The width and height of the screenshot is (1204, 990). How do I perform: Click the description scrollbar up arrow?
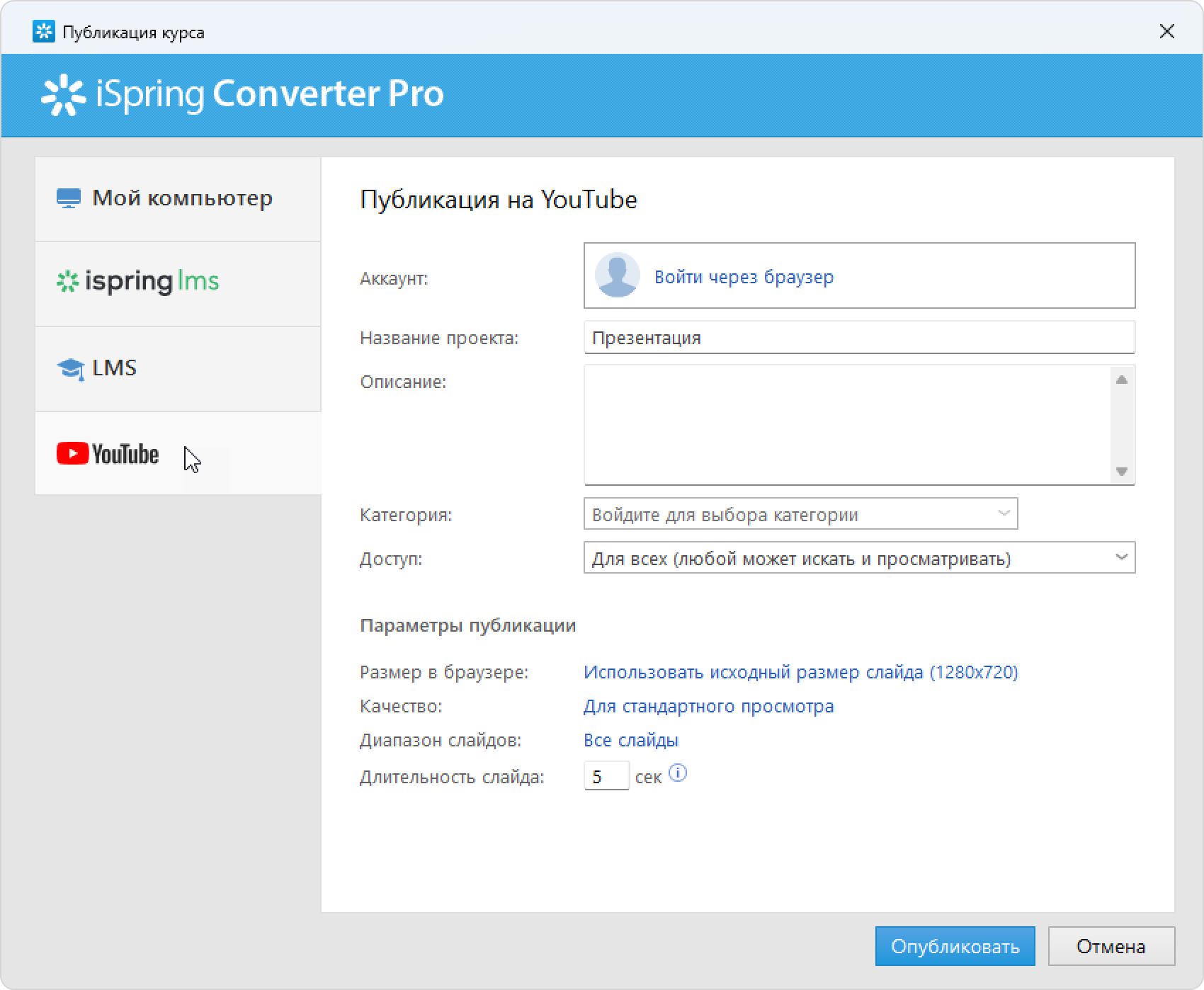[x=1122, y=380]
